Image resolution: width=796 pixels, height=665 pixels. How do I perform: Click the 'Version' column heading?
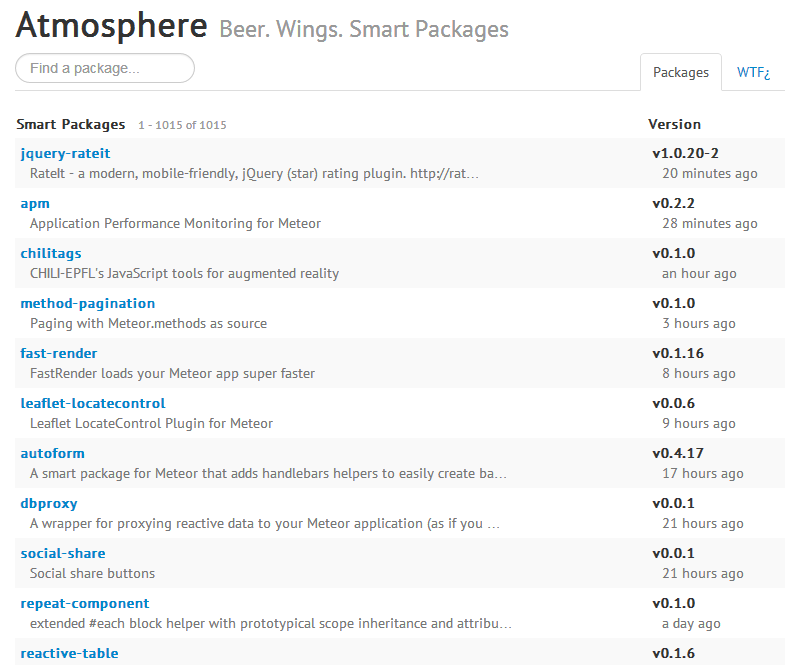(674, 124)
